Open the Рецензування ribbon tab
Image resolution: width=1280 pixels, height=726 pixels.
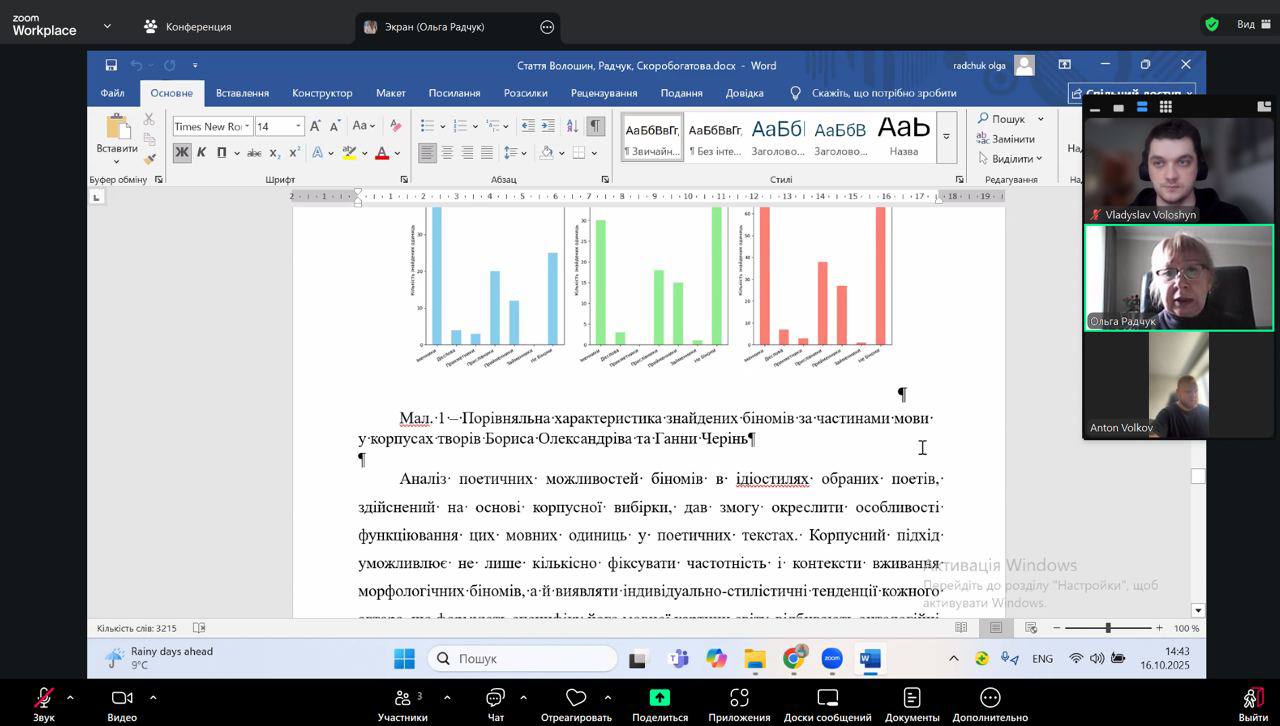pyautogui.click(x=603, y=93)
